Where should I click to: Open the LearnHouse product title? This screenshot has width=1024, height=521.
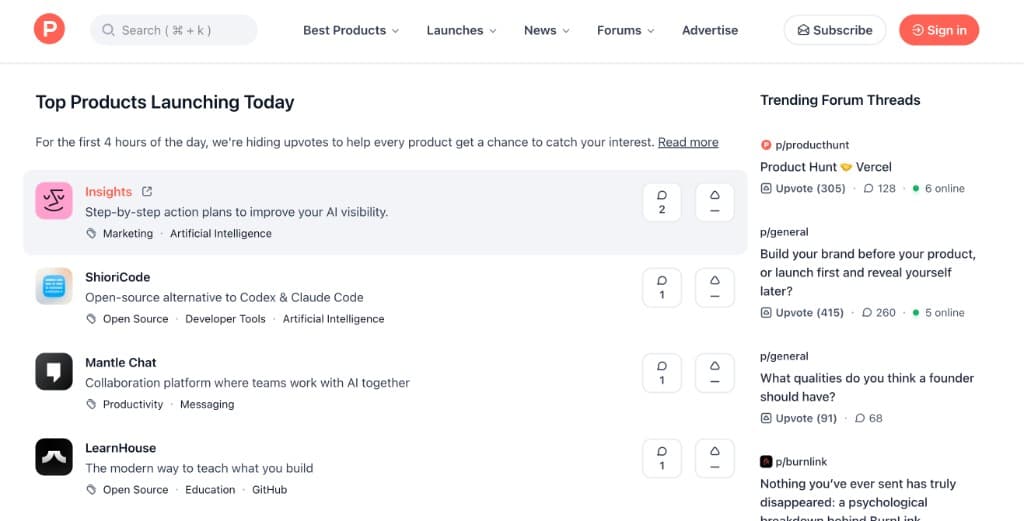click(x=120, y=448)
